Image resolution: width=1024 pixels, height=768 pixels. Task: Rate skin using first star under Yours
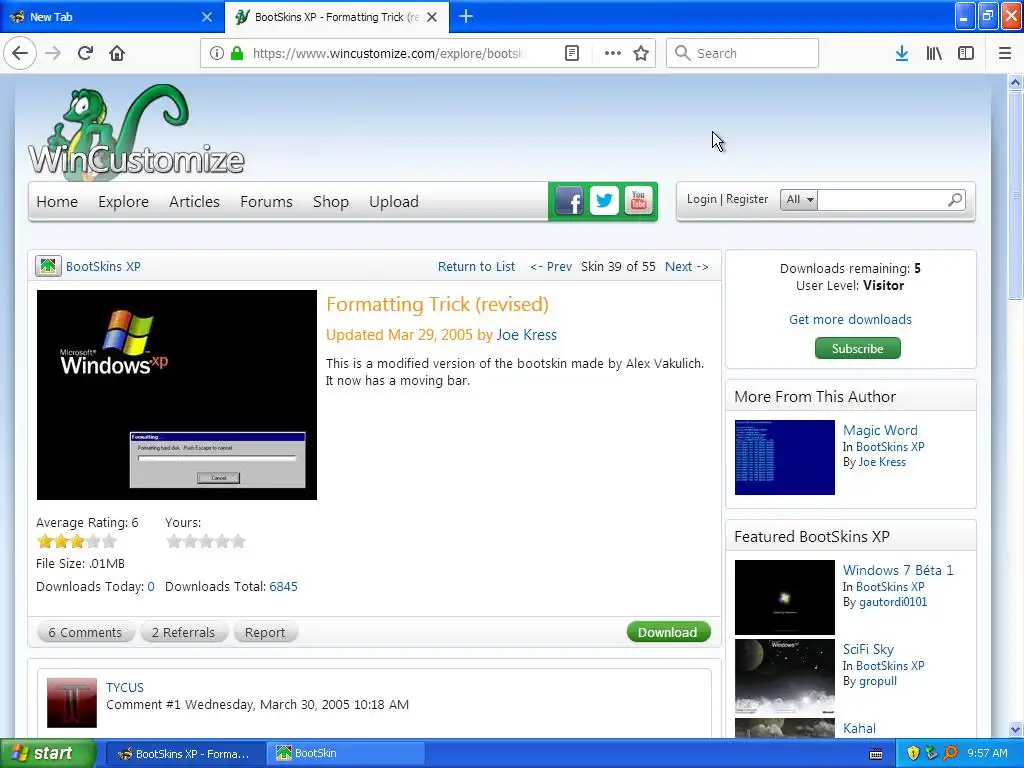click(174, 541)
